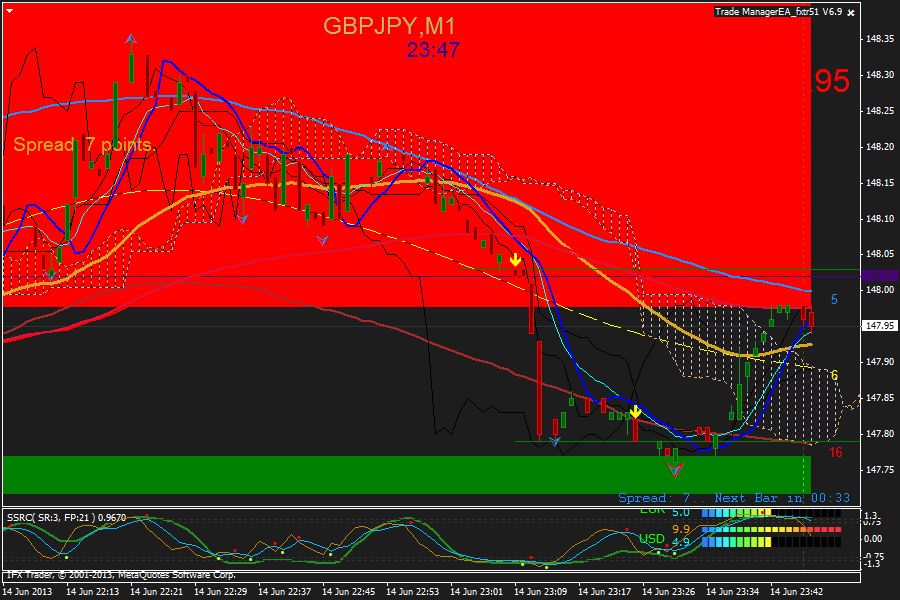Click the '14 Jun 23:17' time axis label
The image size is (900, 600).
tap(604, 591)
